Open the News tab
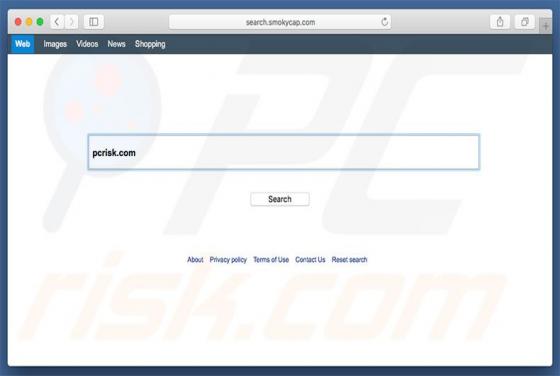The height and width of the screenshot is (376, 560). [x=116, y=44]
